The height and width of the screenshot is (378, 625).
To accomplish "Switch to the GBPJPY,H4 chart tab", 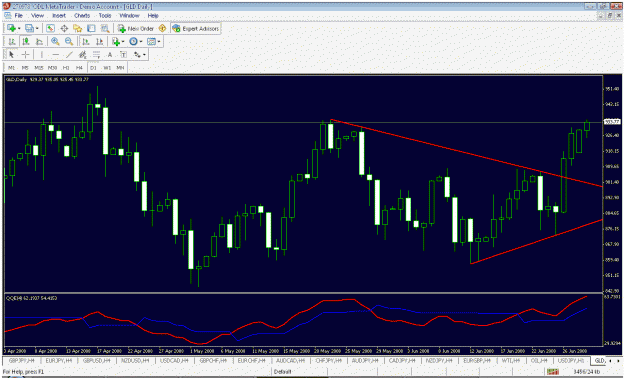I will 22,360.
